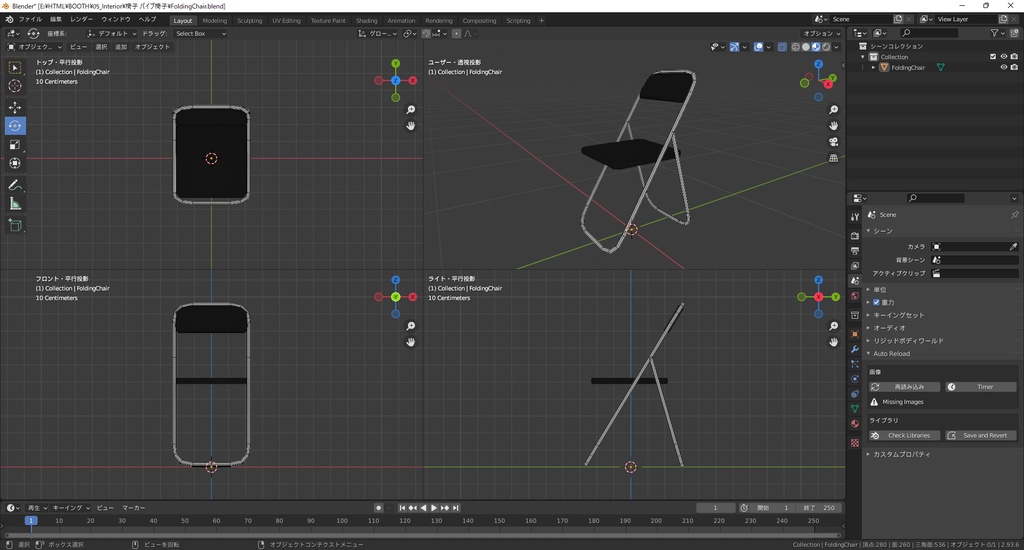The height and width of the screenshot is (550, 1024).
Task: Expand the 単位 (Units) panel
Action: point(880,289)
